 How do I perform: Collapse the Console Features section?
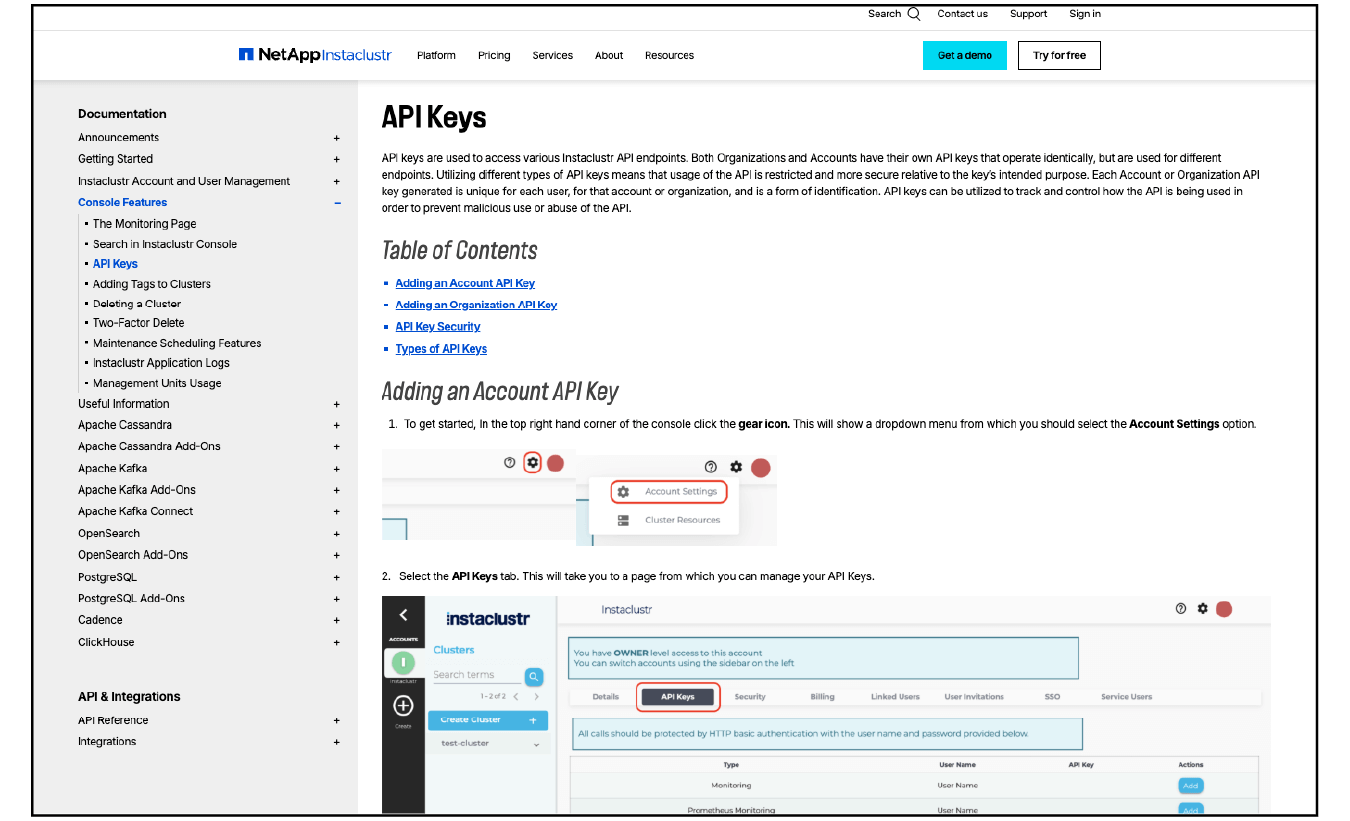point(337,202)
